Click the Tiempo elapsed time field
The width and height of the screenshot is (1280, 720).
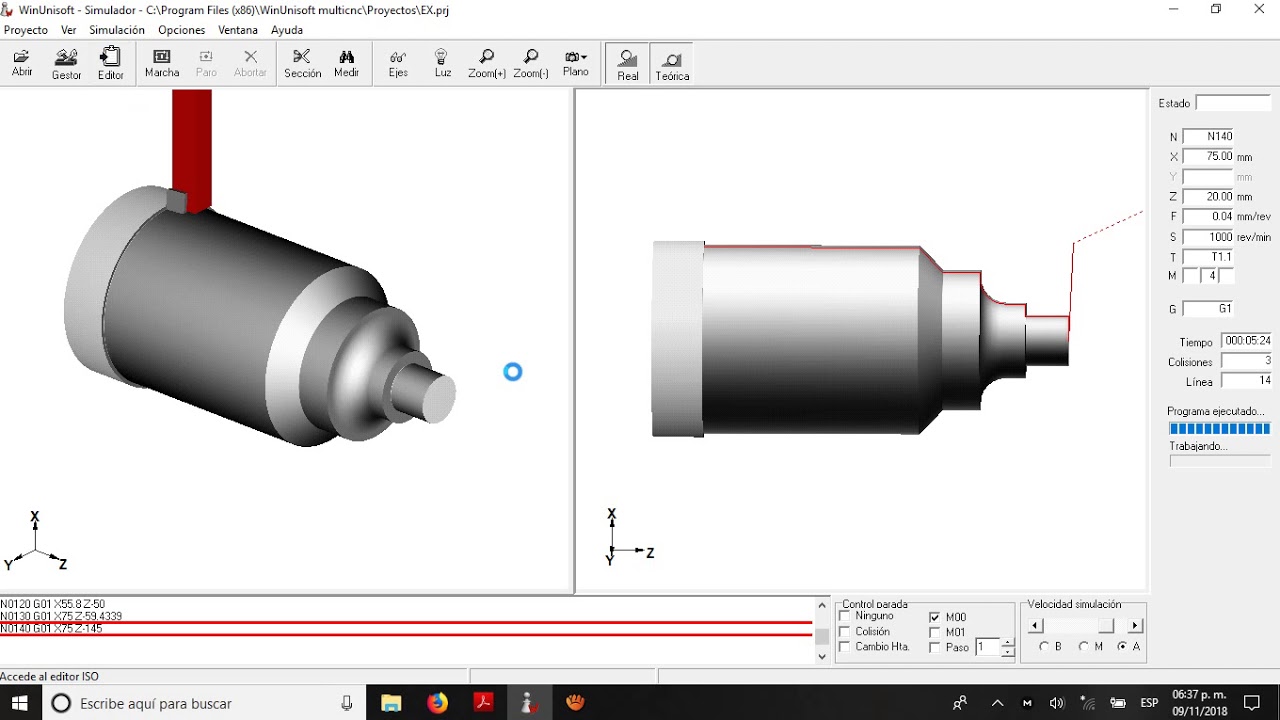(1247, 341)
